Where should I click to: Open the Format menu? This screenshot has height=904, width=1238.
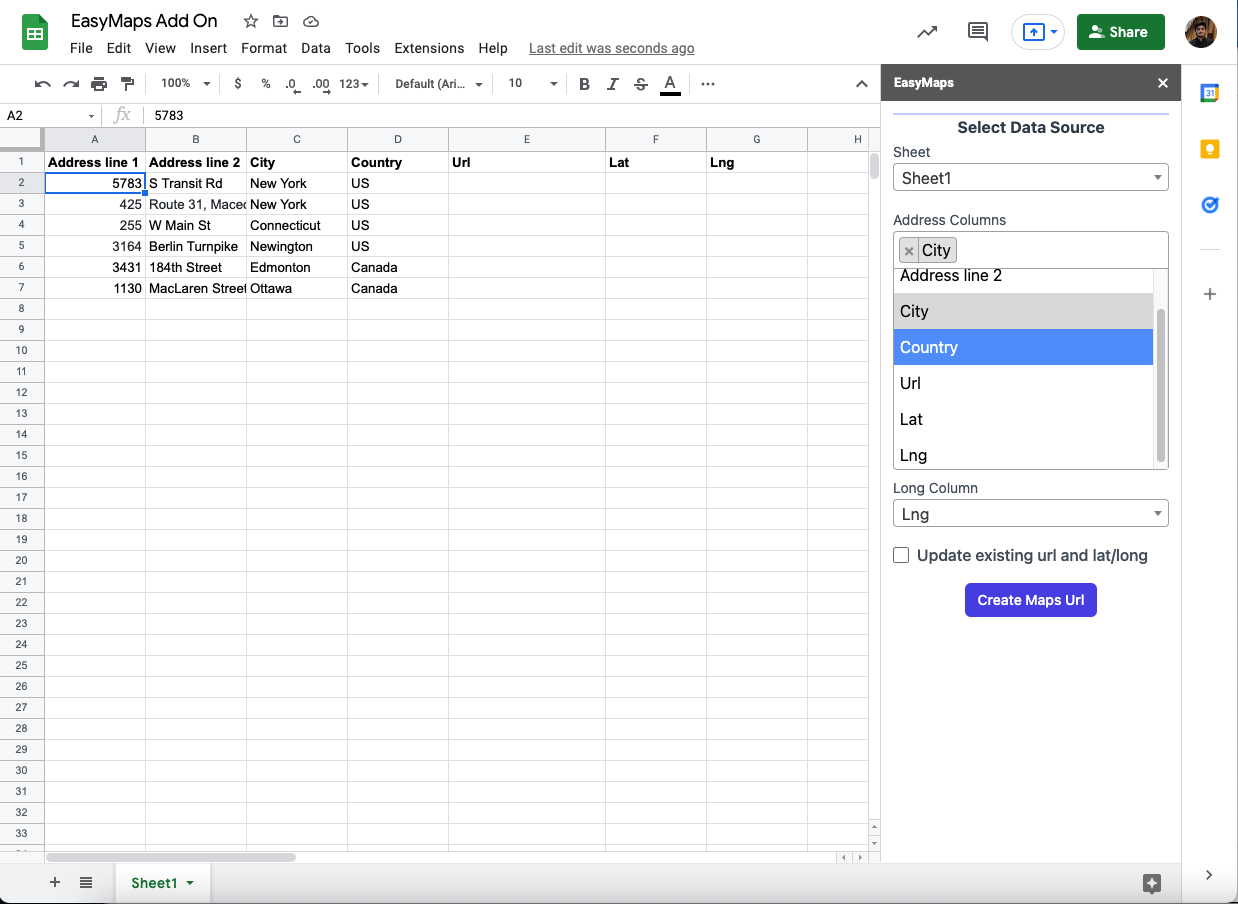click(x=264, y=48)
